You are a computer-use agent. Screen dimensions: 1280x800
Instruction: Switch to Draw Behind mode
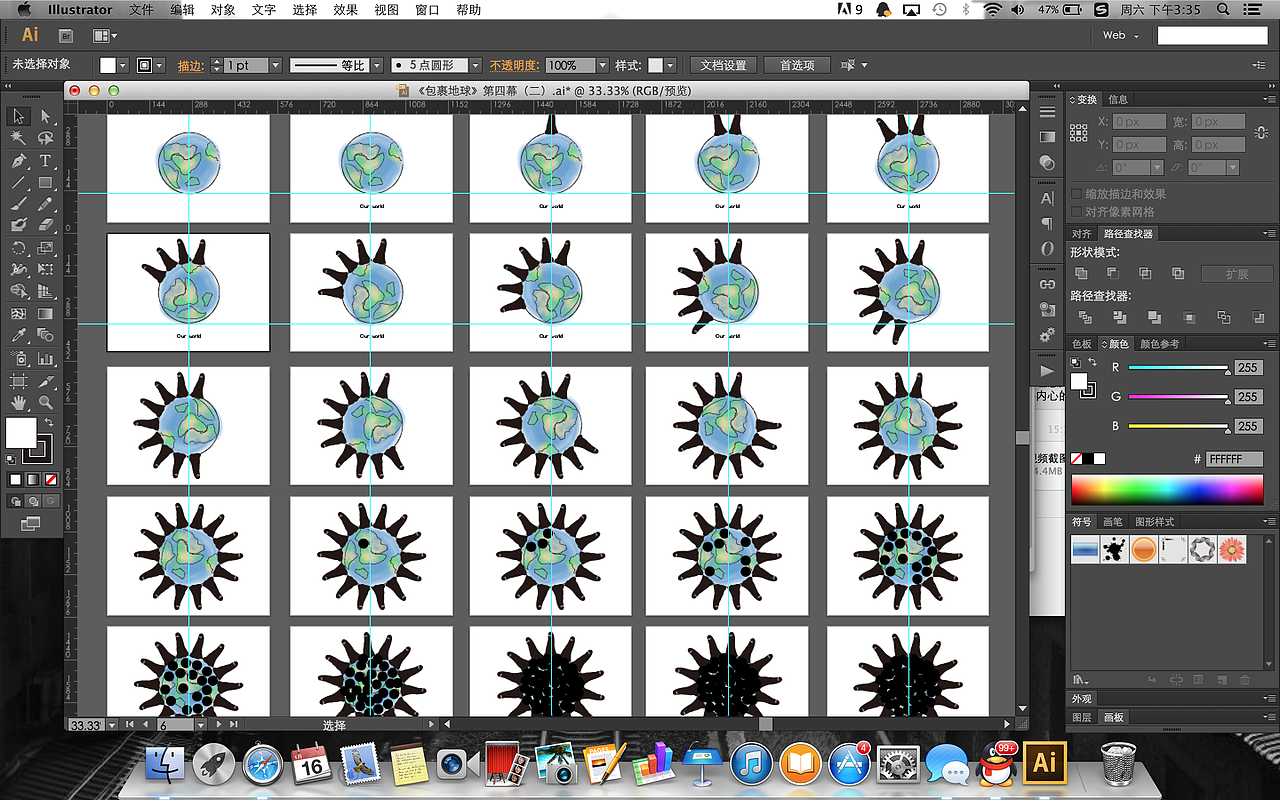[x=33, y=500]
